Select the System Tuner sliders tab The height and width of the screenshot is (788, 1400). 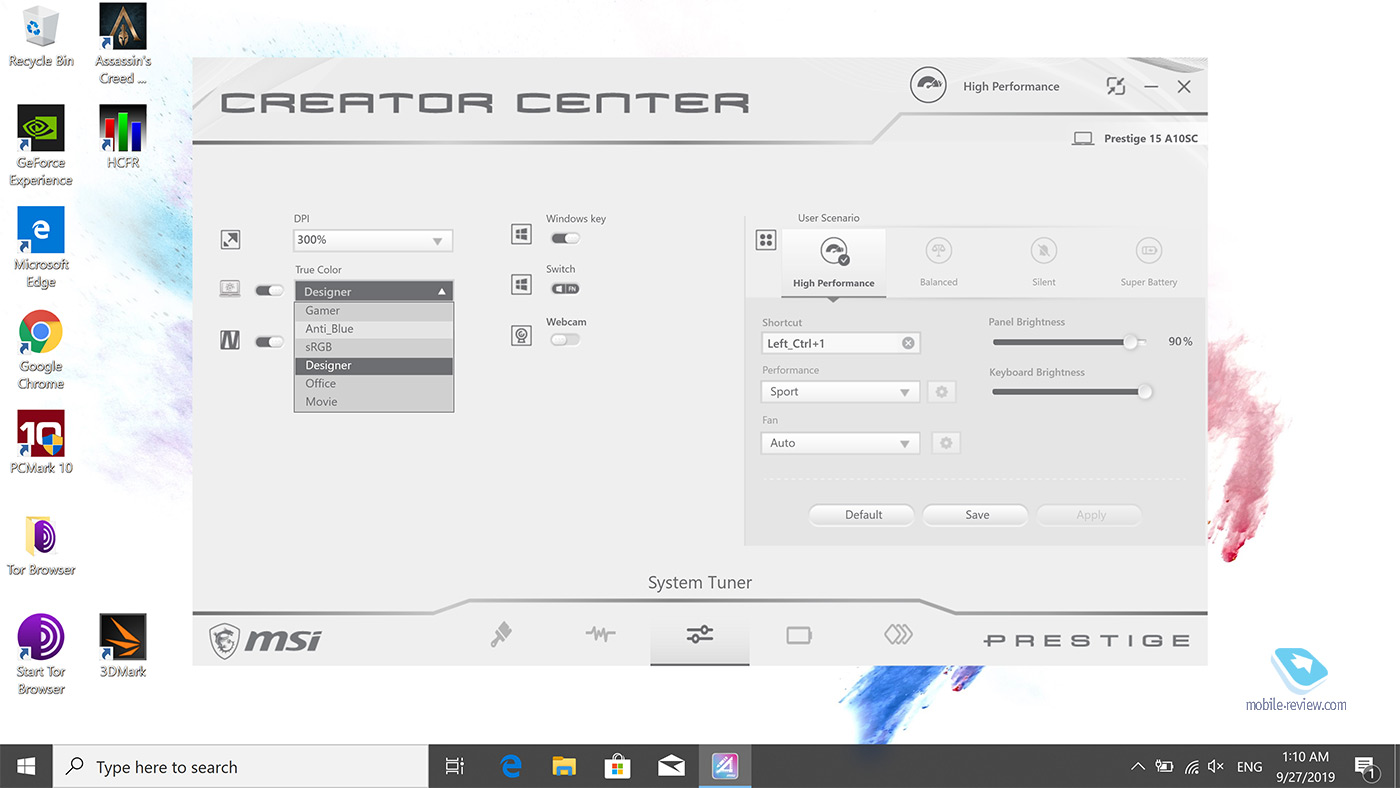[x=700, y=634]
